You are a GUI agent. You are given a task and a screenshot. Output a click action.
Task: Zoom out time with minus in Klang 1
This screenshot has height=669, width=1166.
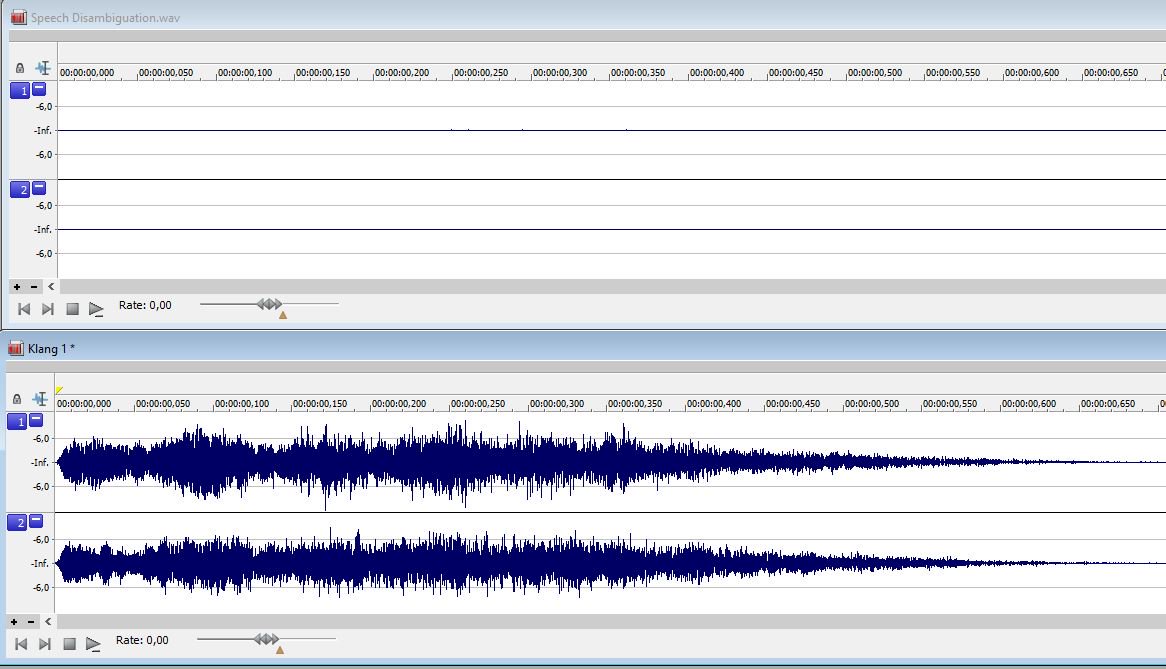click(30, 621)
